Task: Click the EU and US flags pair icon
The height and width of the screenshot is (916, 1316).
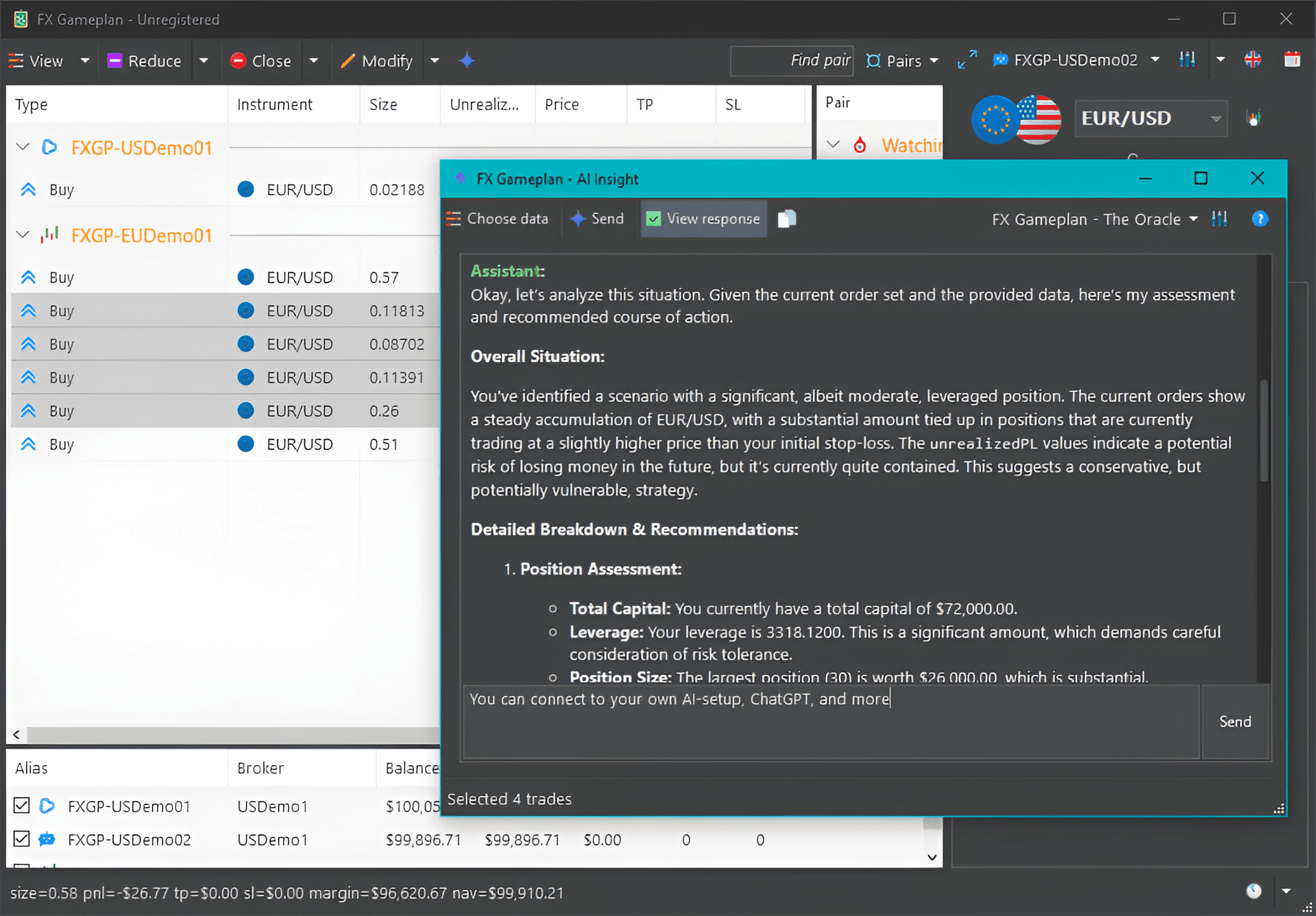Action: coord(1016,119)
